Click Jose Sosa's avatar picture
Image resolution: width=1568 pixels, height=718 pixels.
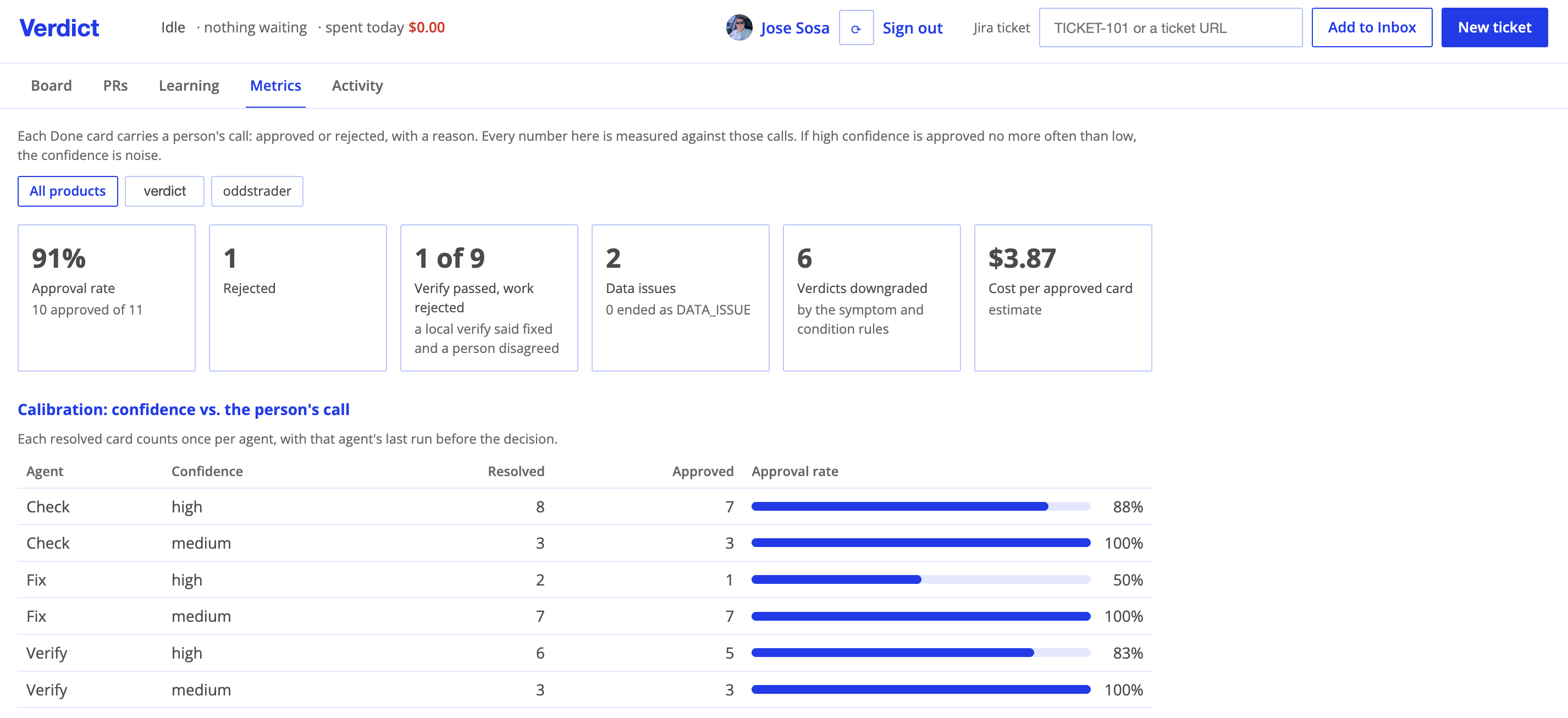tap(739, 28)
